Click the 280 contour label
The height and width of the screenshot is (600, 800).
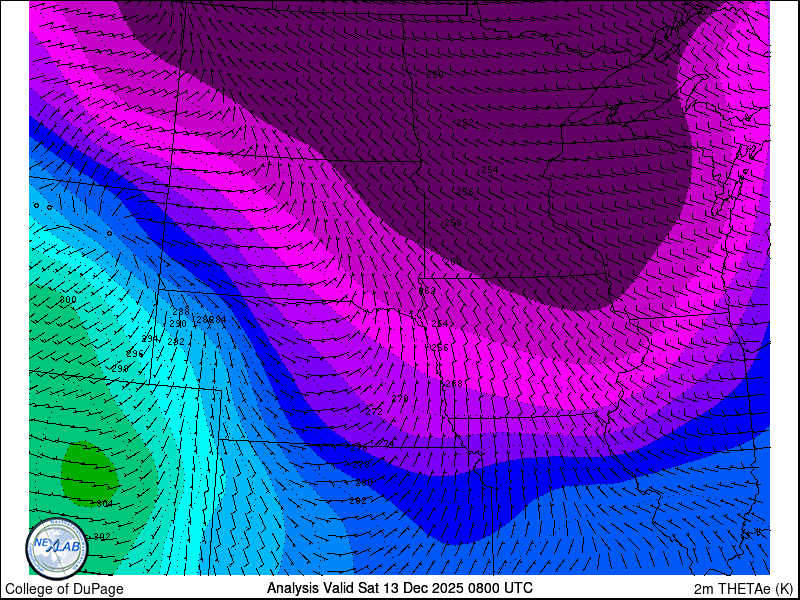(364, 483)
